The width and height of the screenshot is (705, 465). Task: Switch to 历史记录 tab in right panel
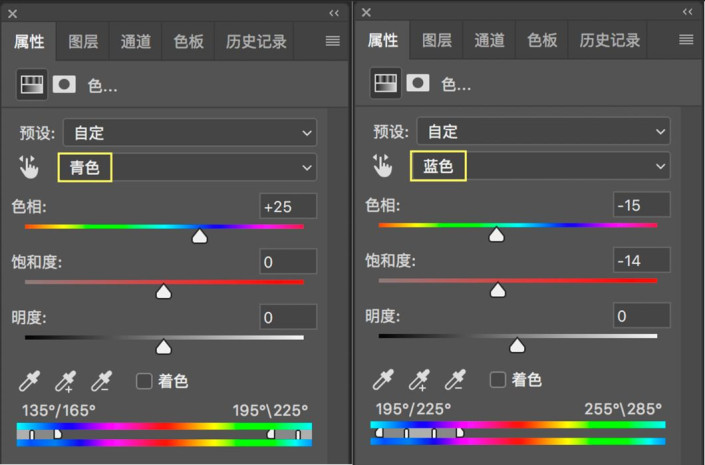(609, 40)
